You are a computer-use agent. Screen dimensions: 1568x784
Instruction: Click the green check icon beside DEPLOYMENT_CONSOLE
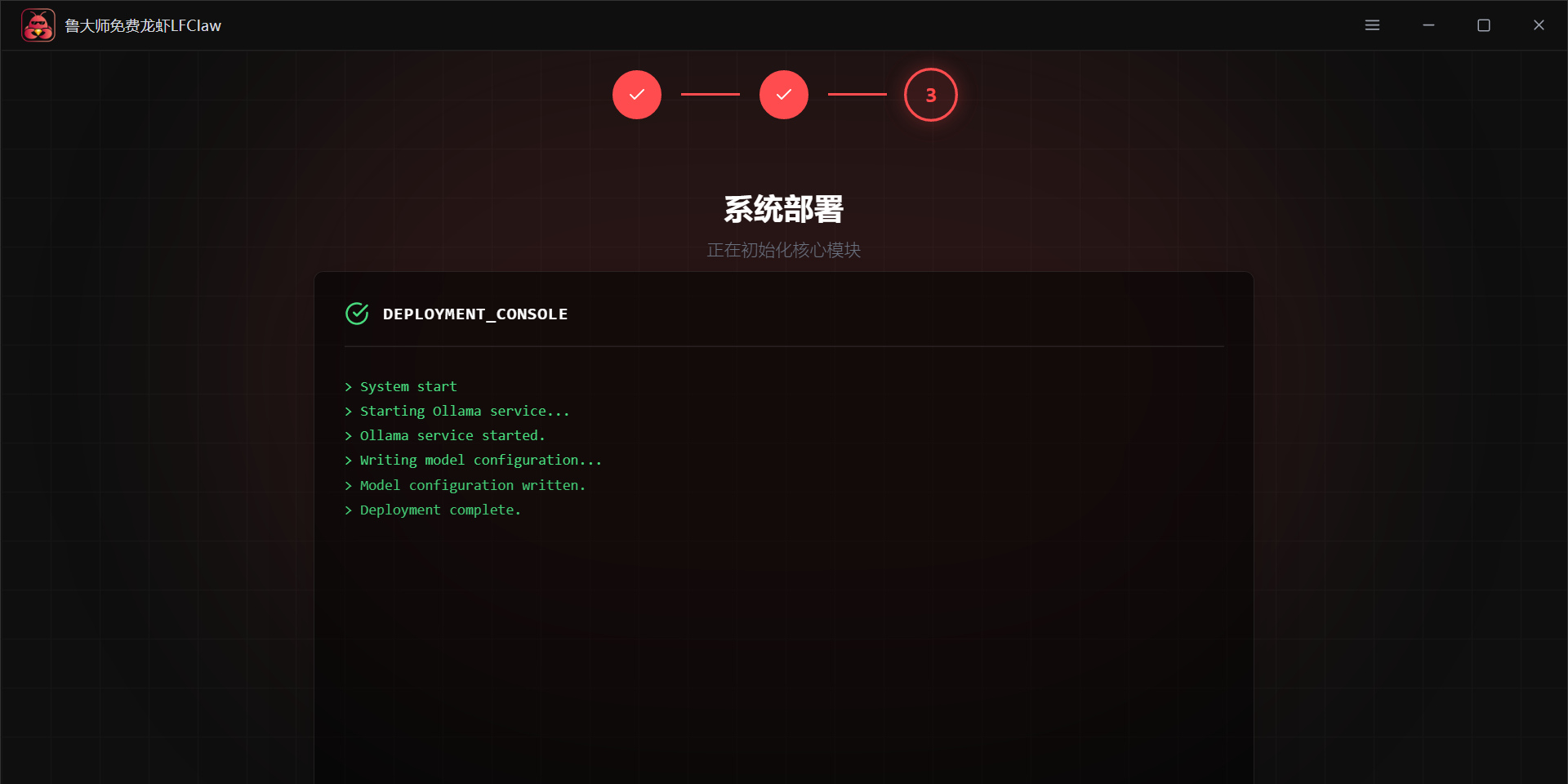coord(357,314)
